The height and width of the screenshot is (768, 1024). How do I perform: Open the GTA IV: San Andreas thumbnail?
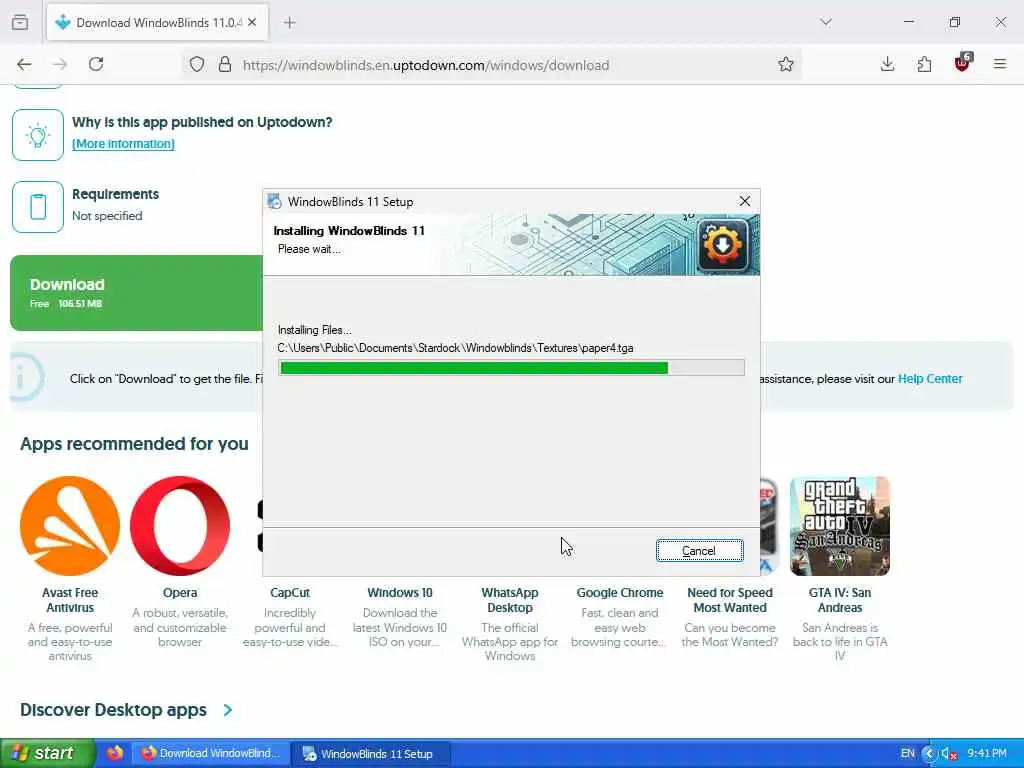coord(840,526)
